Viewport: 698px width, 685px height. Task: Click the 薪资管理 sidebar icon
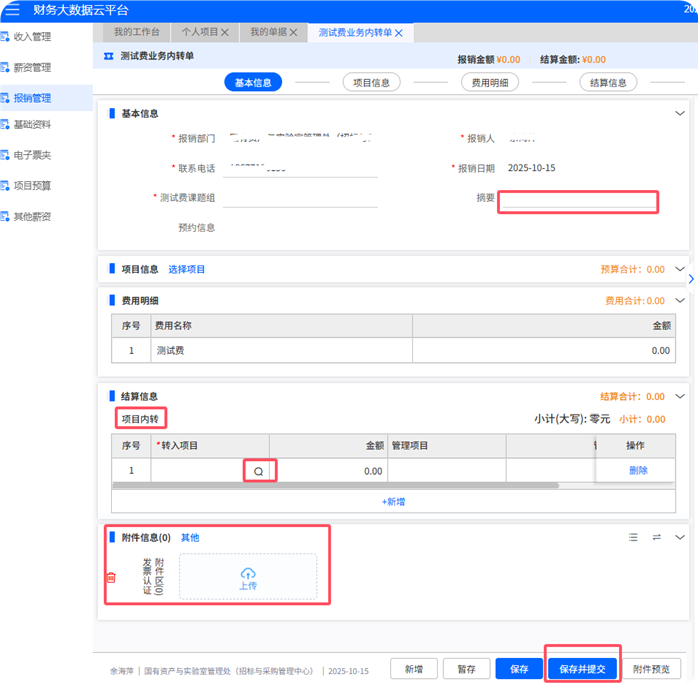click(5, 67)
